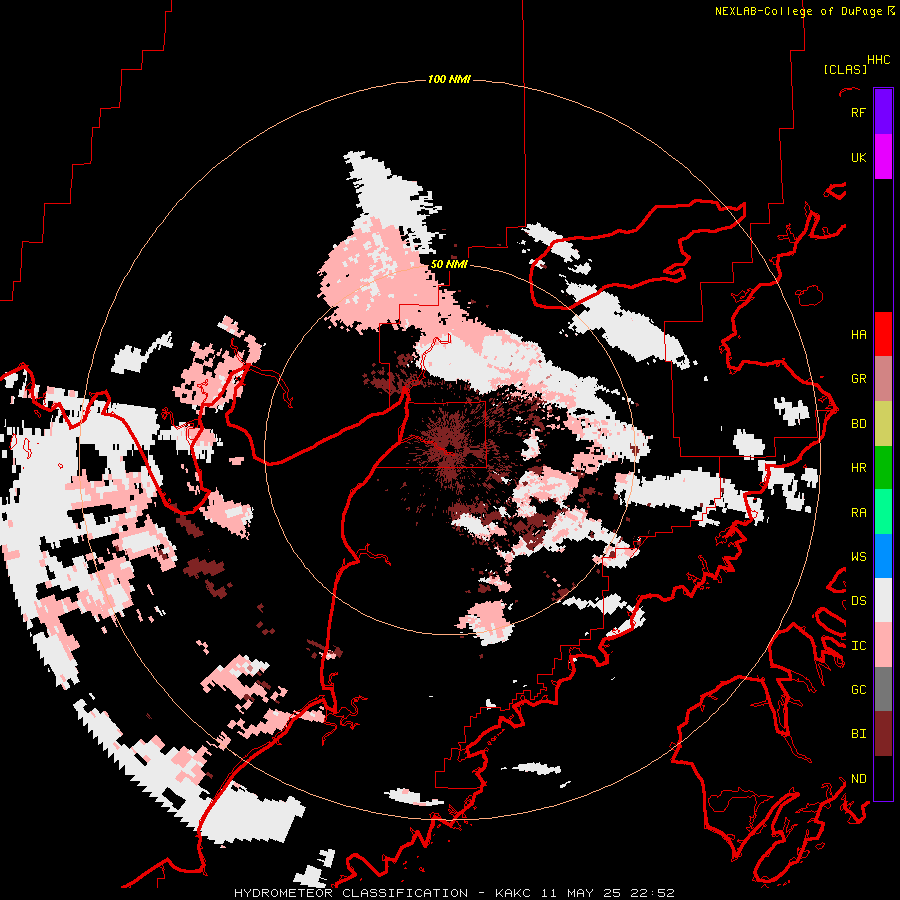
Task: Click the BI dark red legend swatch
Action: pos(883,734)
